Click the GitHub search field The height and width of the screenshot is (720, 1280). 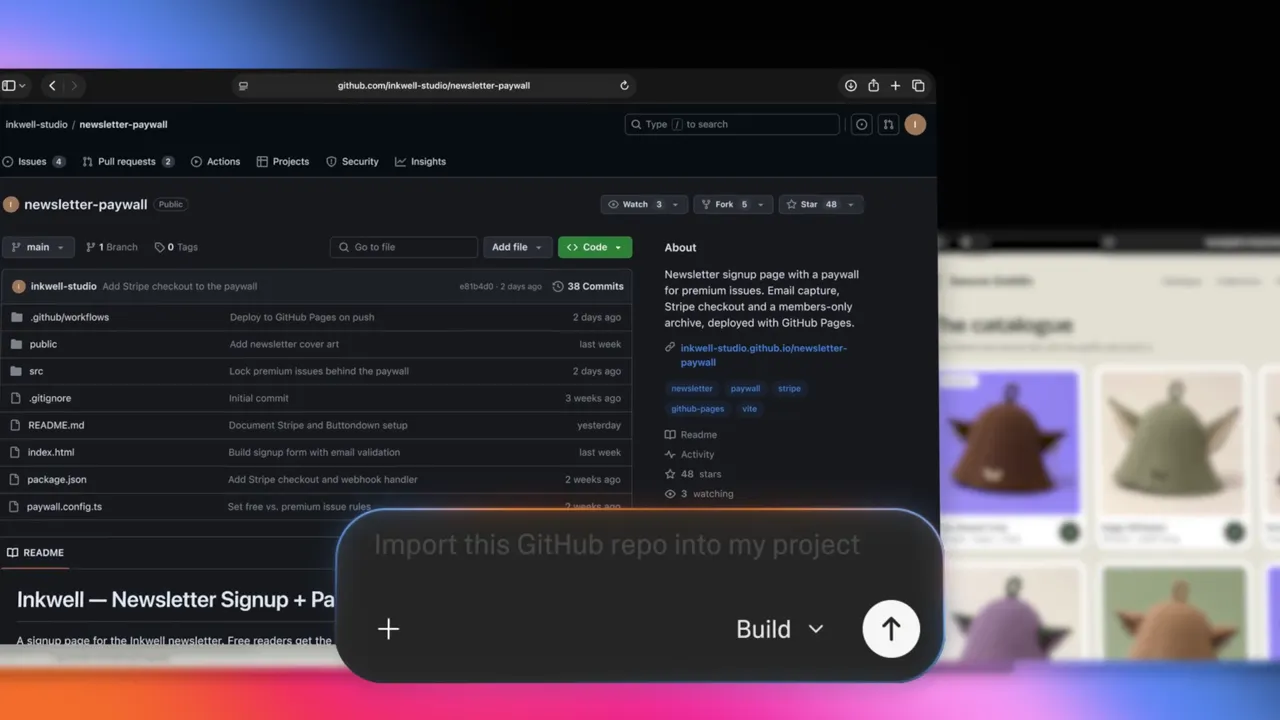pos(732,125)
